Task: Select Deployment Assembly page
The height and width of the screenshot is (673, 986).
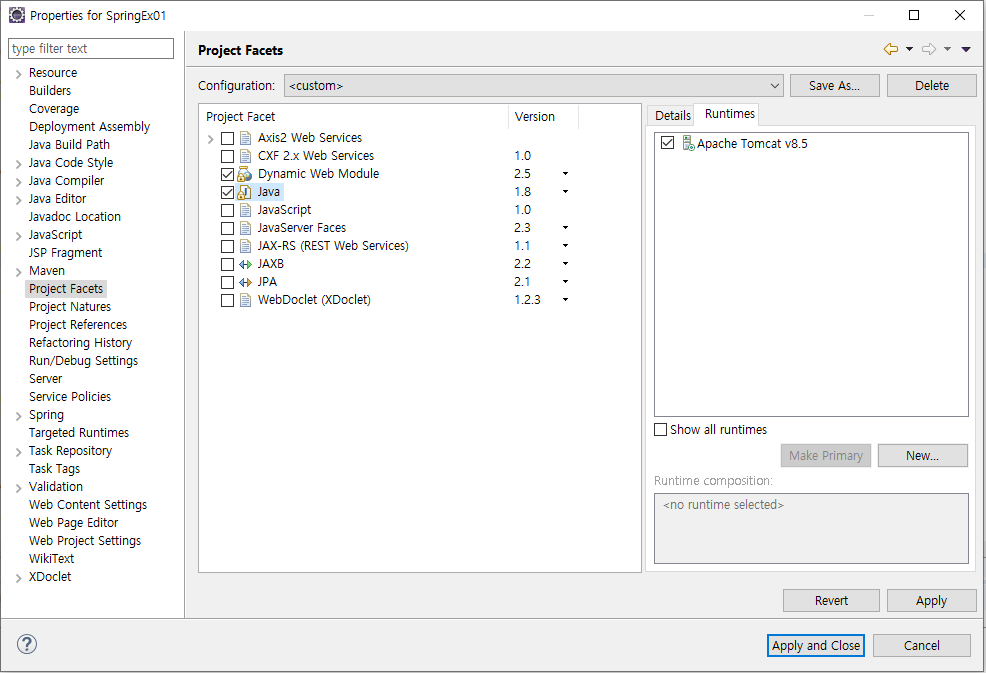Action: pyautogui.click(x=89, y=127)
